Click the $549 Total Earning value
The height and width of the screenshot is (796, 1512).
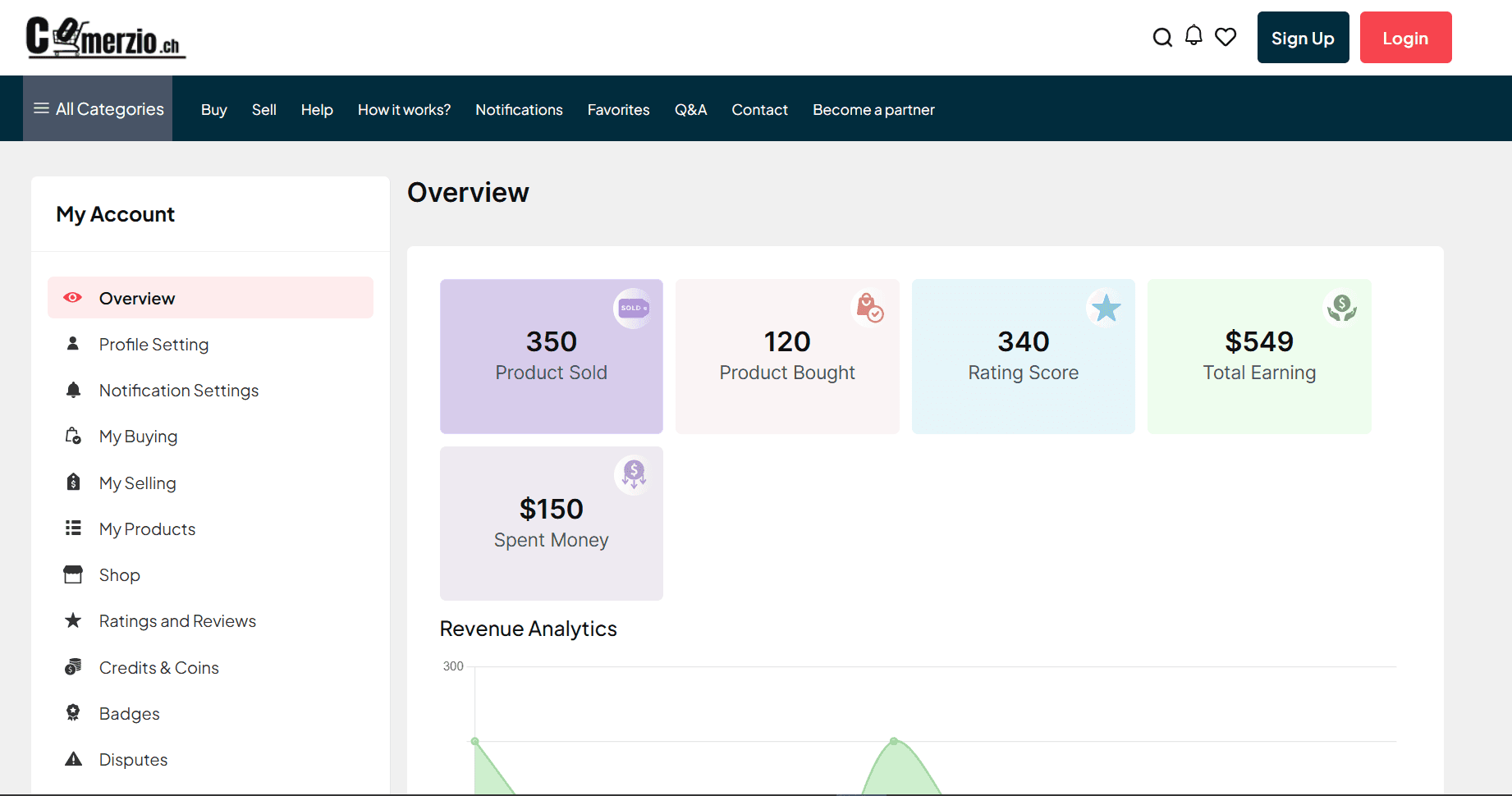(x=1259, y=341)
